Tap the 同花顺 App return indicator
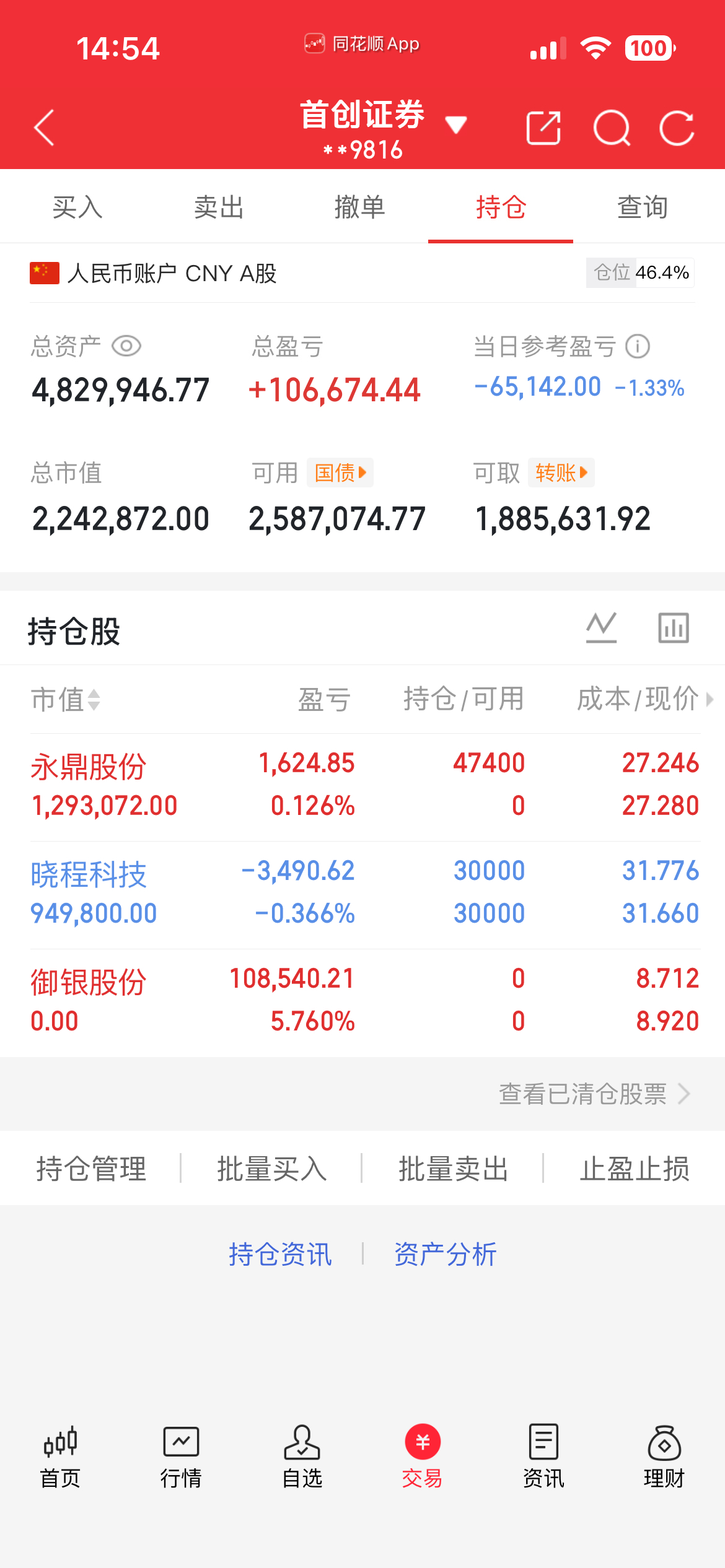The width and height of the screenshot is (725, 1568). click(x=362, y=44)
